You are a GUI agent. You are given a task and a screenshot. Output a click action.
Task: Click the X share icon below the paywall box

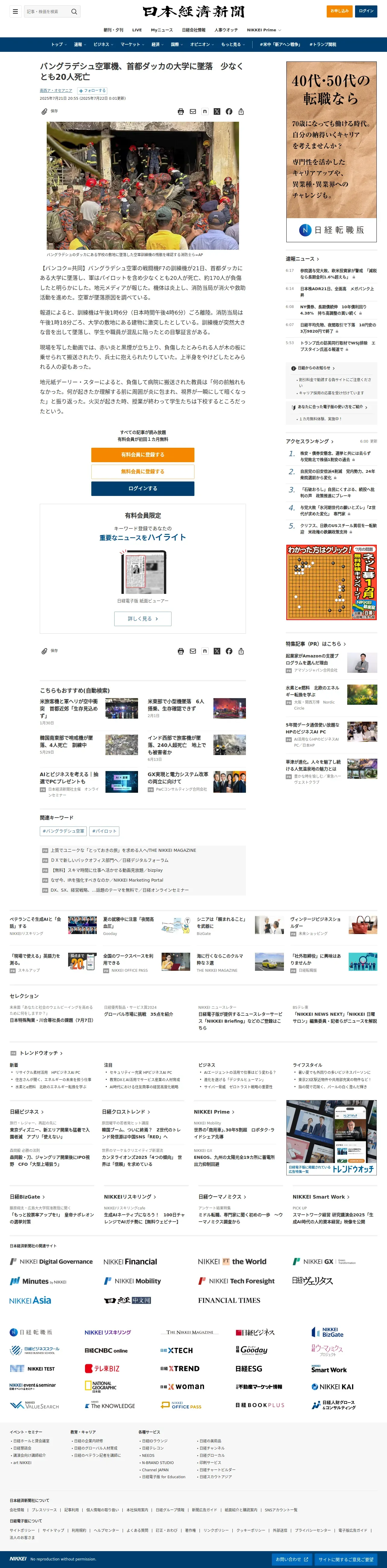217,651
